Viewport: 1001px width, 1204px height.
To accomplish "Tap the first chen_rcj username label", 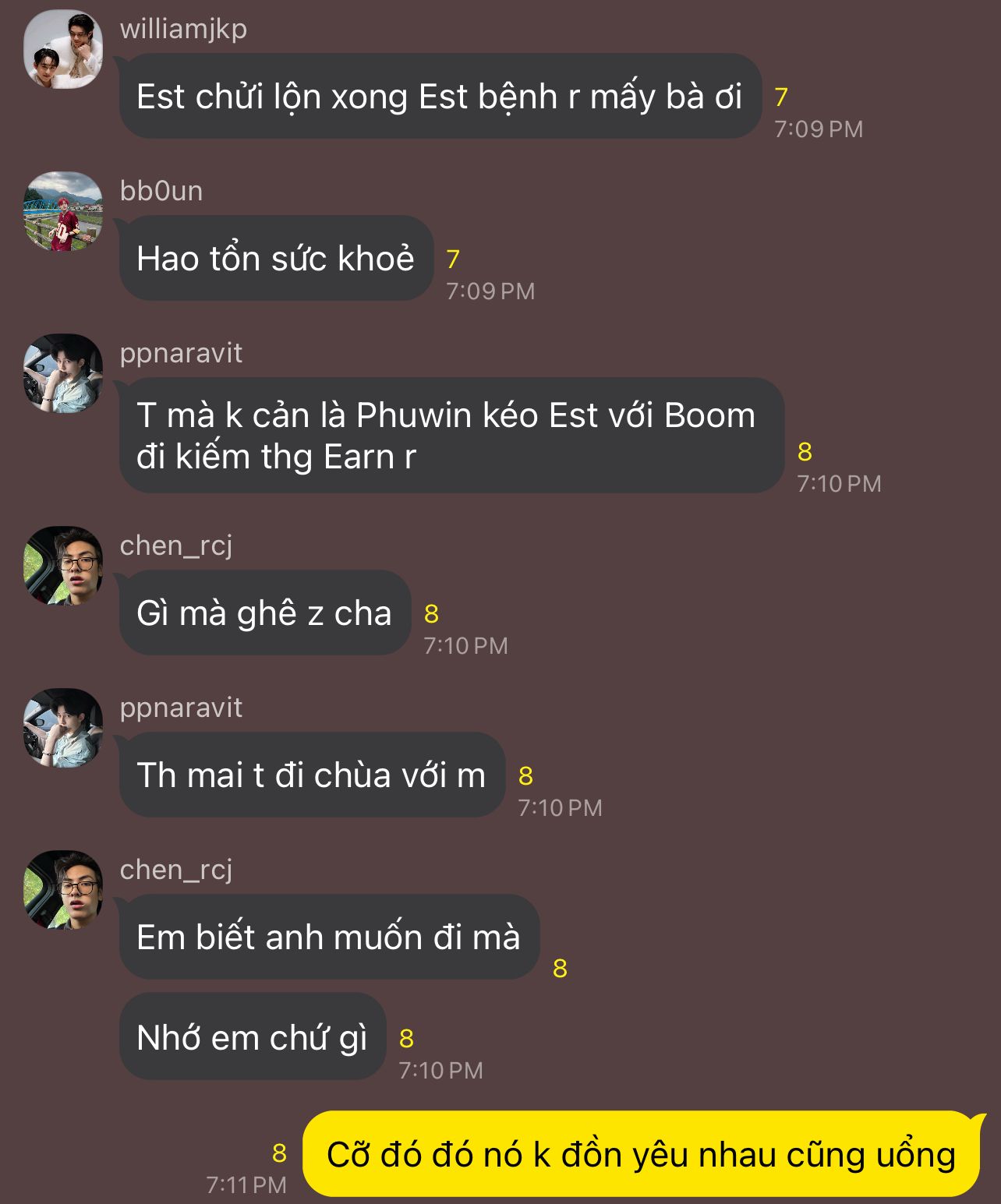I will point(176,546).
